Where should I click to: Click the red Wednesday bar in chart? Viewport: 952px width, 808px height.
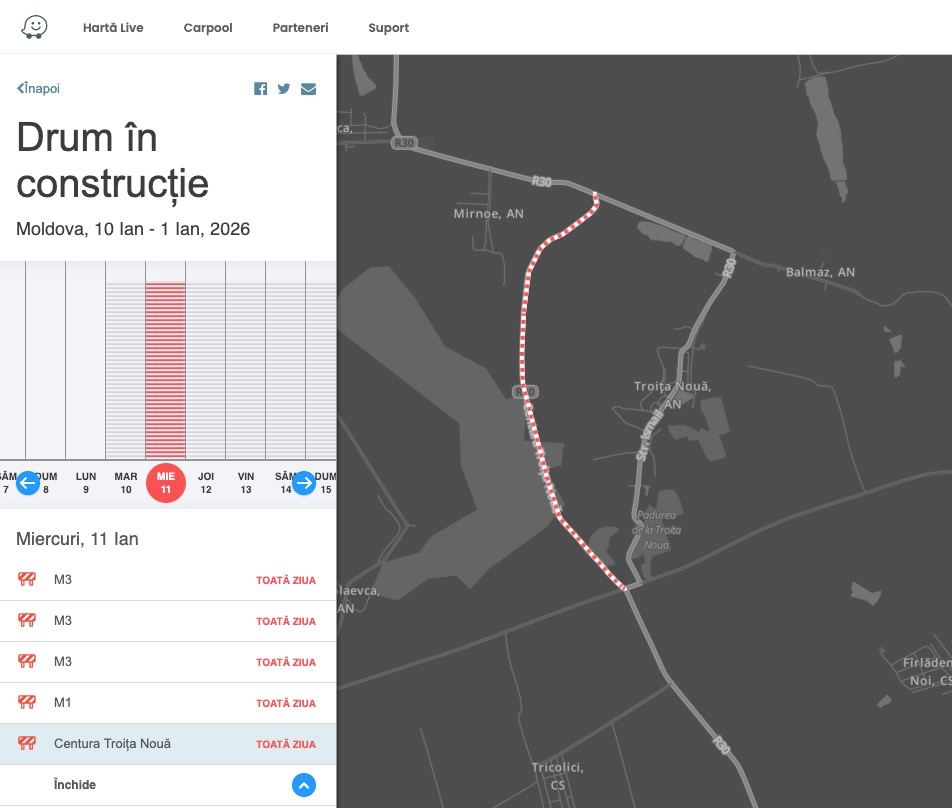coord(165,370)
